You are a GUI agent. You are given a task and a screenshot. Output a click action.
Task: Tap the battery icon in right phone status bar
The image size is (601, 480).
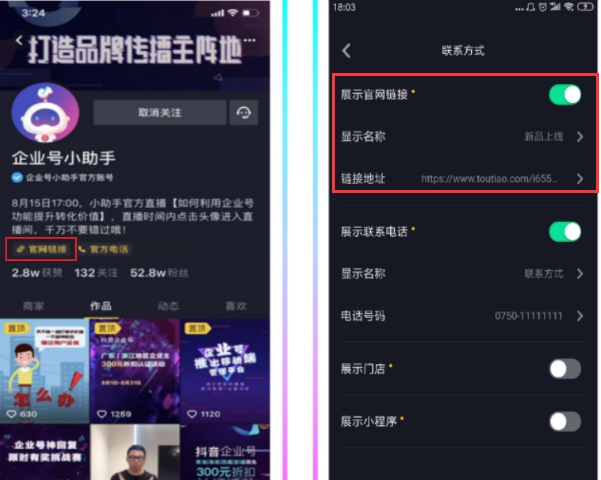tap(585, 7)
